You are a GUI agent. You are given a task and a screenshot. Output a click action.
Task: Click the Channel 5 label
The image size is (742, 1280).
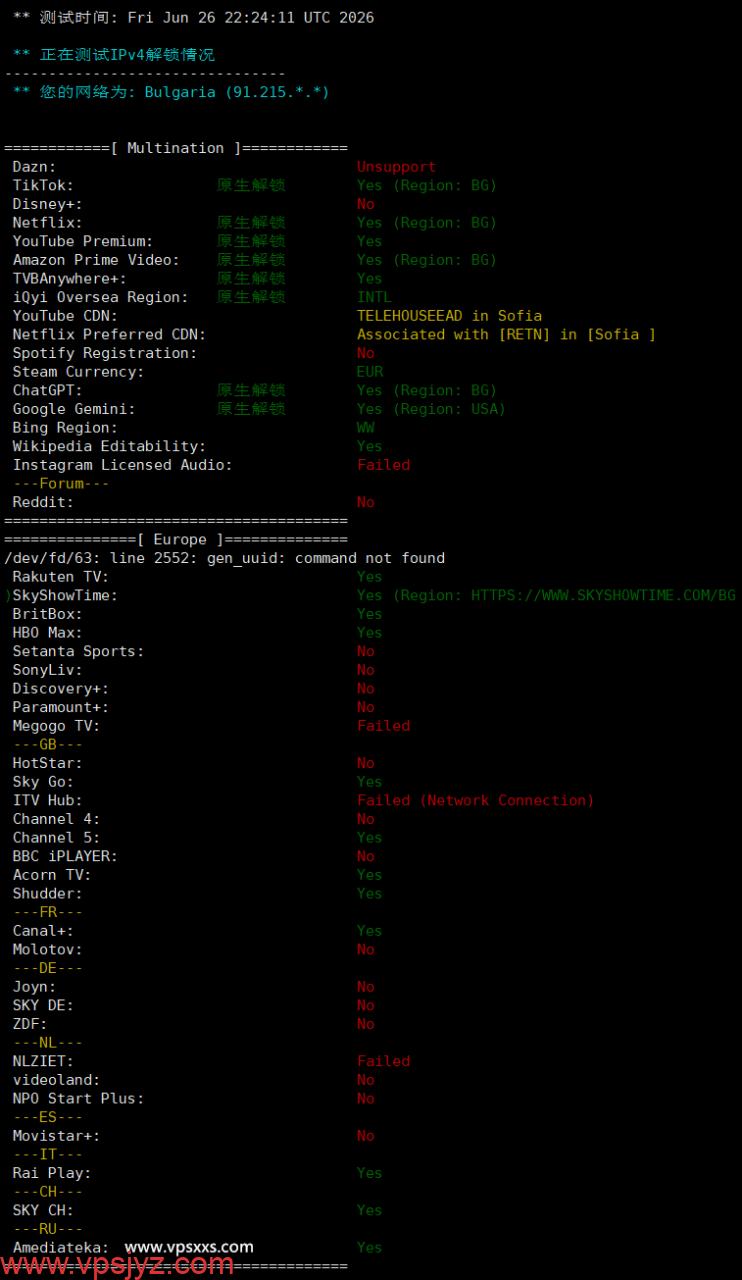pyautogui.click(x=56, y=837)
